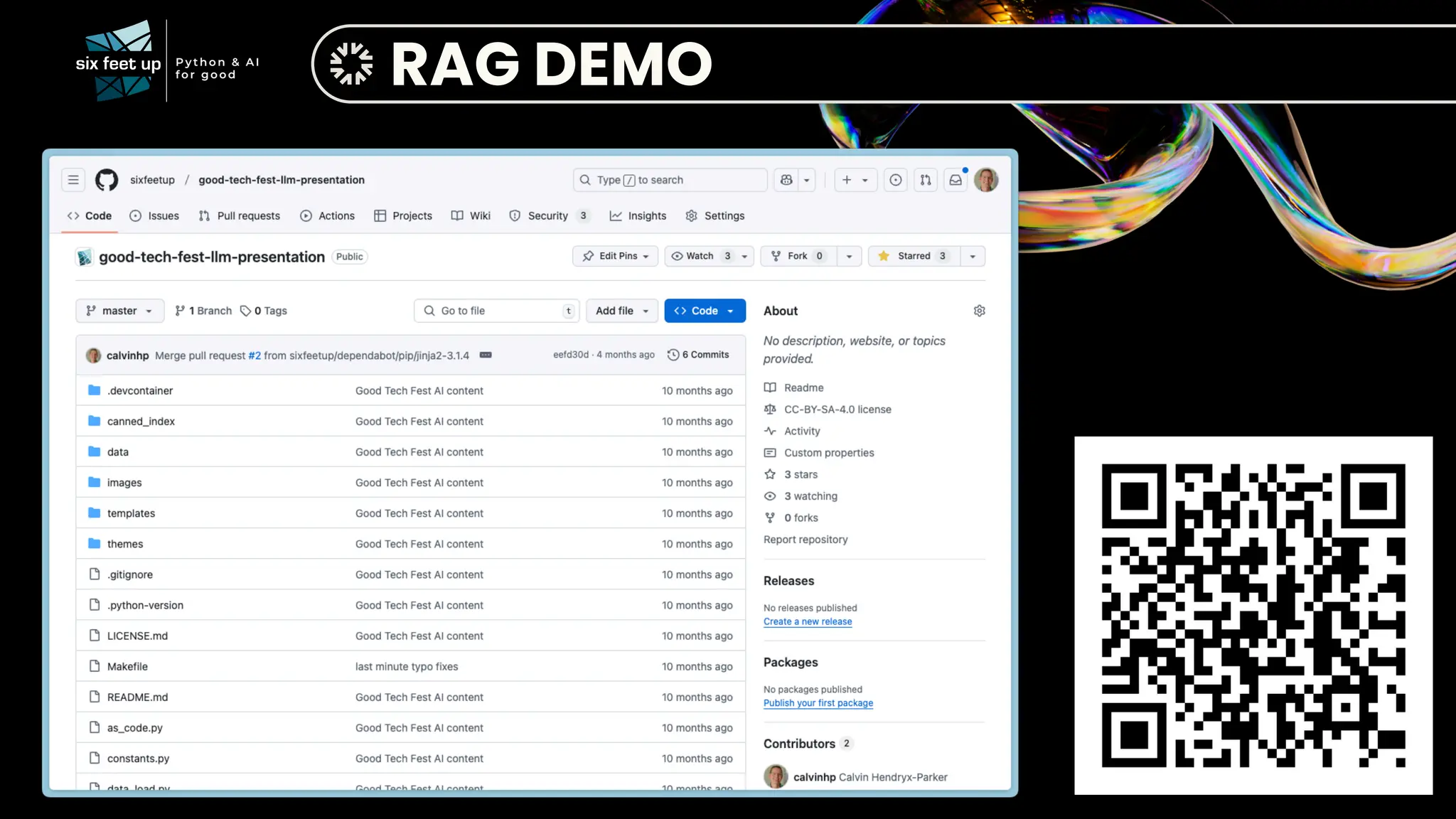1456x819 pixels.
Task: Open the Pull requests tab
Action: [240, 215]
